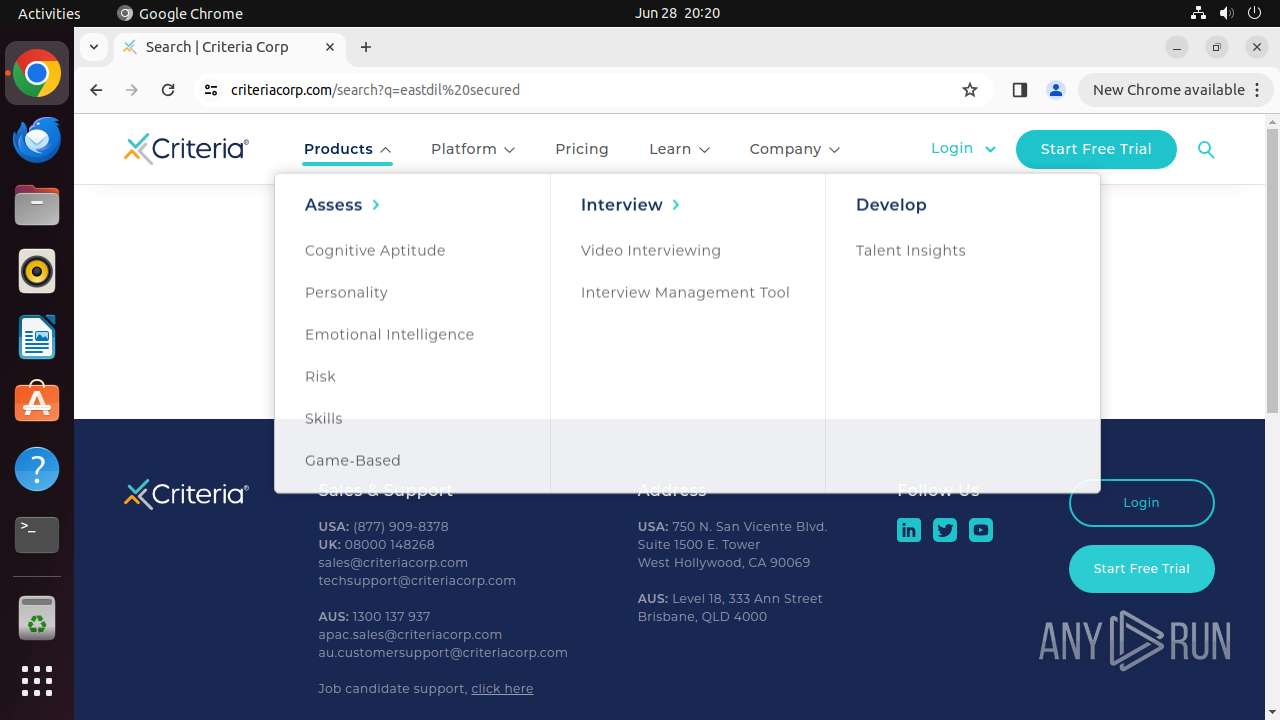Open Rhythmbox from the dock

click(37, 271)
